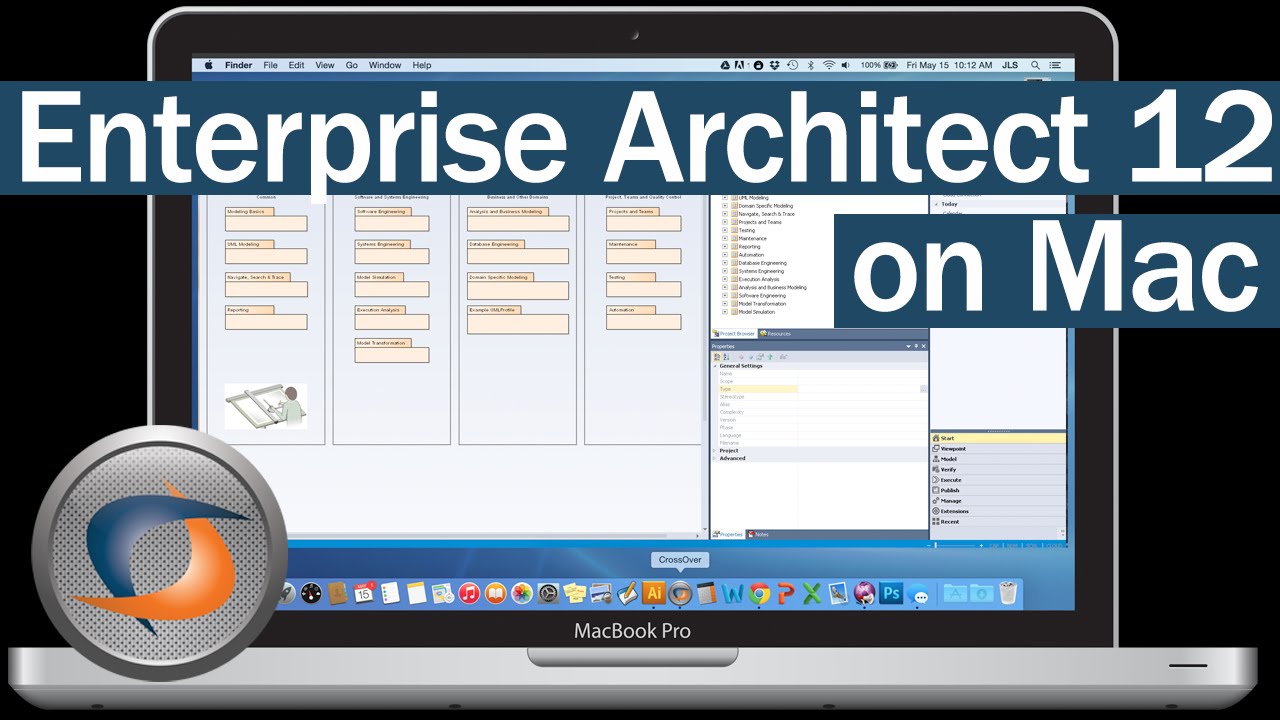The height and width of the screenshot is (720, 1280).
Task: Open Photoshop from the Dock
Action: tap(891, 593)
